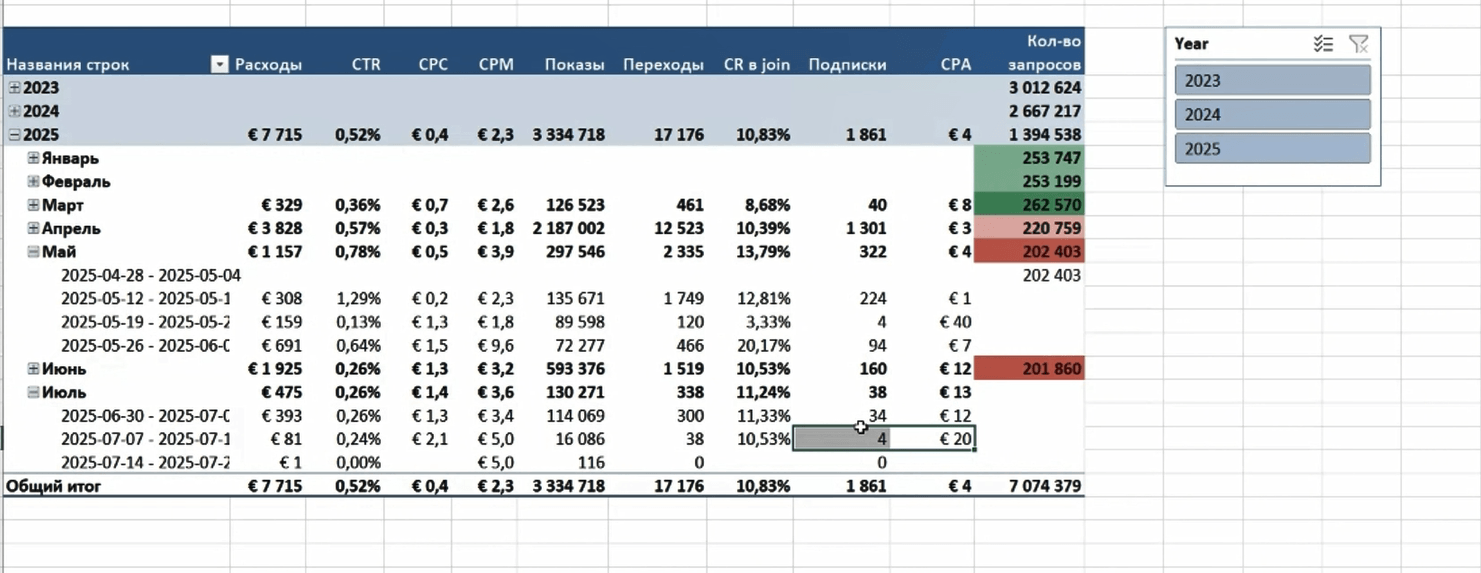Expand the Апрель month row
The height and width of the screenshot is (573, 1481).
[34, 228]
